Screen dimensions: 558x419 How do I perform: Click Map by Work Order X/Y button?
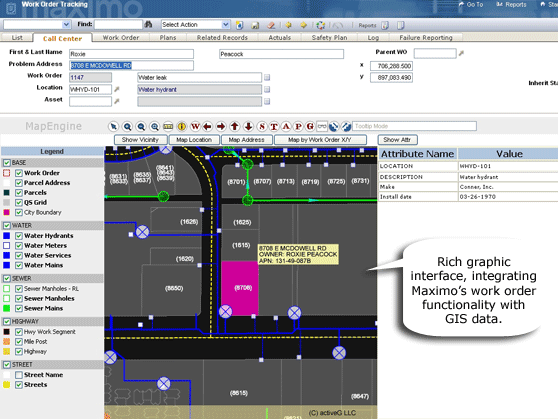(320, 140)
